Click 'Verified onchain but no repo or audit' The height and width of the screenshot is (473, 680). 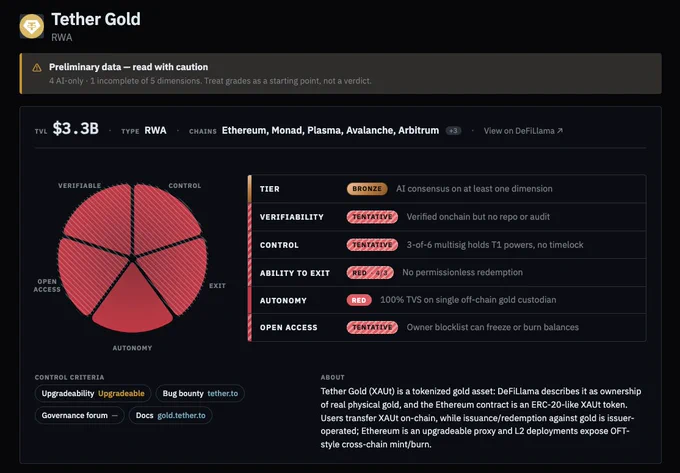pyautogui.click(x=478, y=217)
